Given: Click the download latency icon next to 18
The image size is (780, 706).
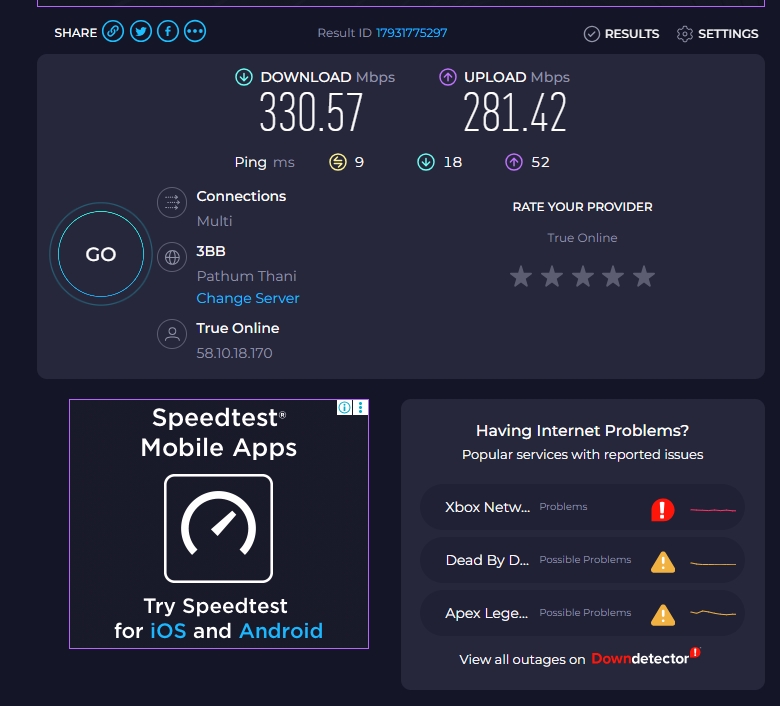Looking at the screenshot, I should tap(426, 162).
